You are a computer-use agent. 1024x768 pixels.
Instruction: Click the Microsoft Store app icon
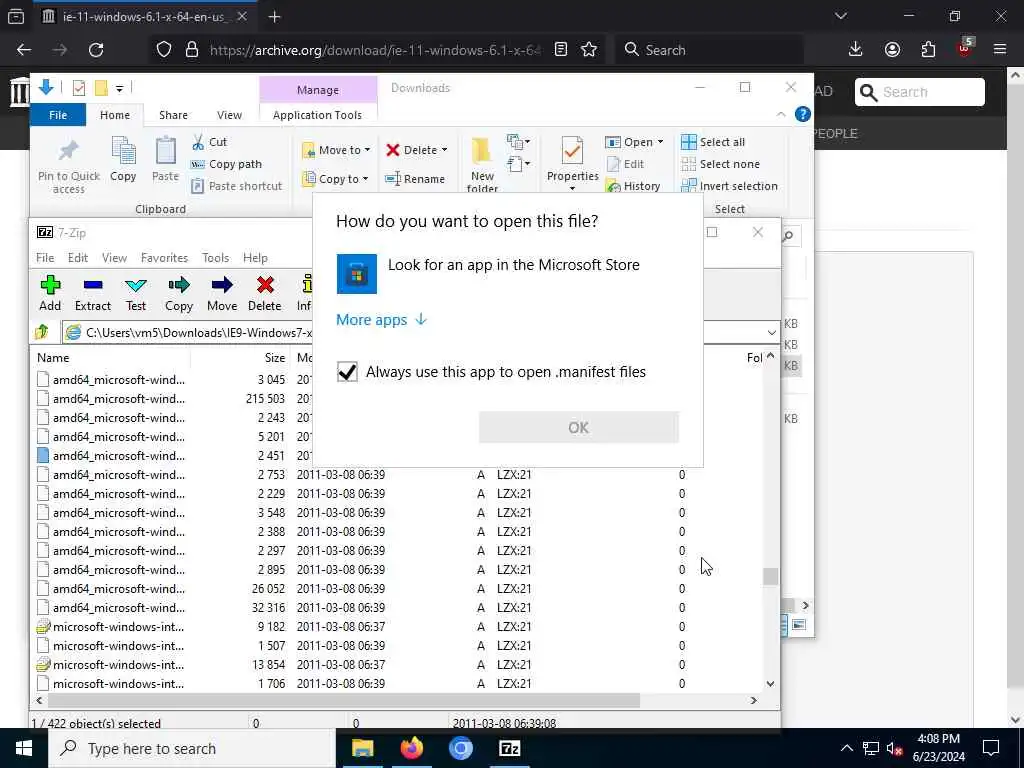357,274
